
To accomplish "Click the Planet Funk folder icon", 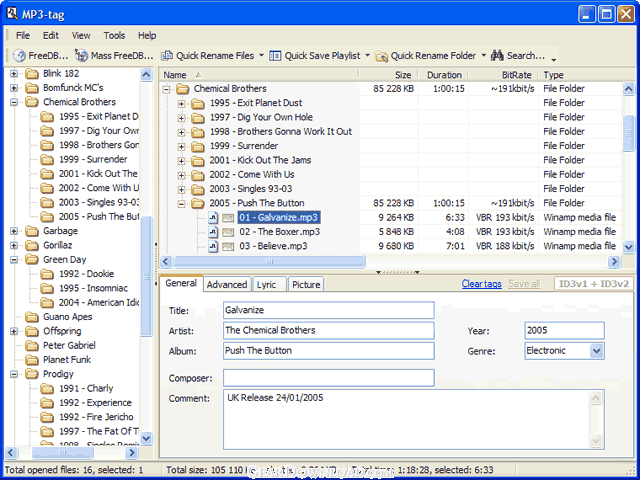I will tap(31, 360).
